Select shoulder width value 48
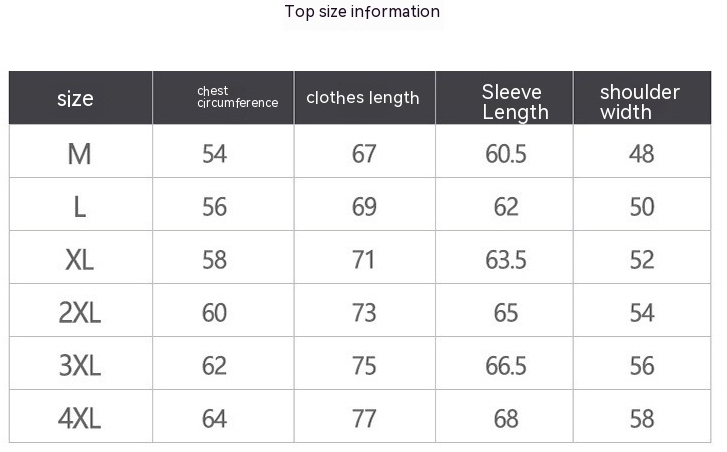Screen dimensions: 727x452 tap(641, 154)
